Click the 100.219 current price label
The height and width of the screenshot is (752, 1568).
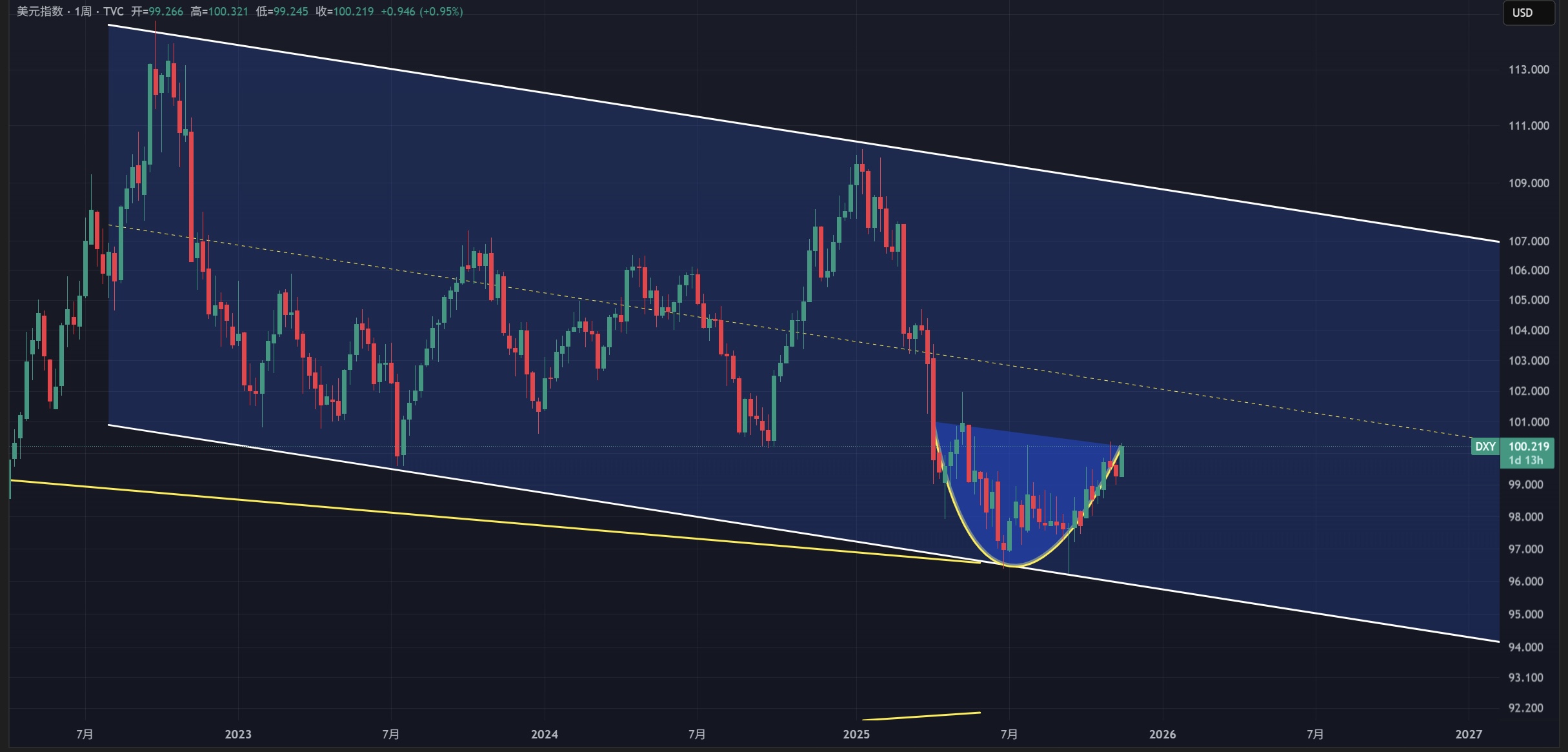pyautogui.click(x=1528, y=447)
